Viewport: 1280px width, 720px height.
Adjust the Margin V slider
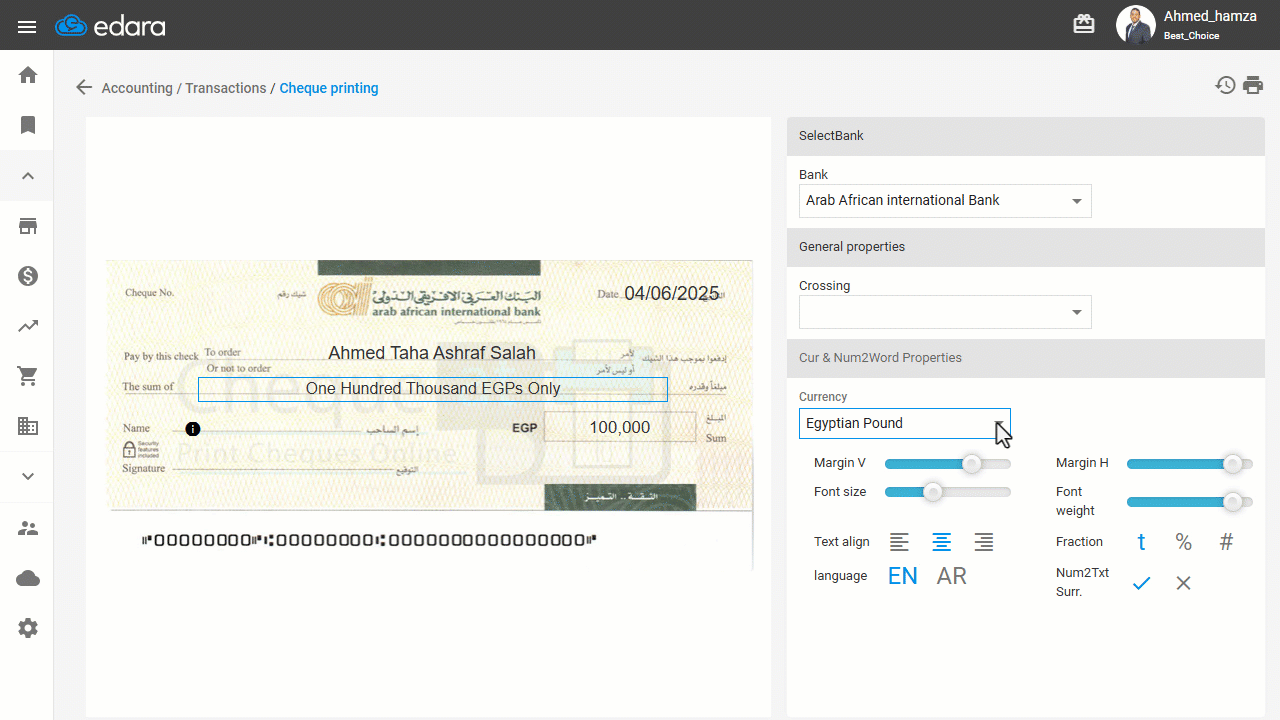[948, 464]
